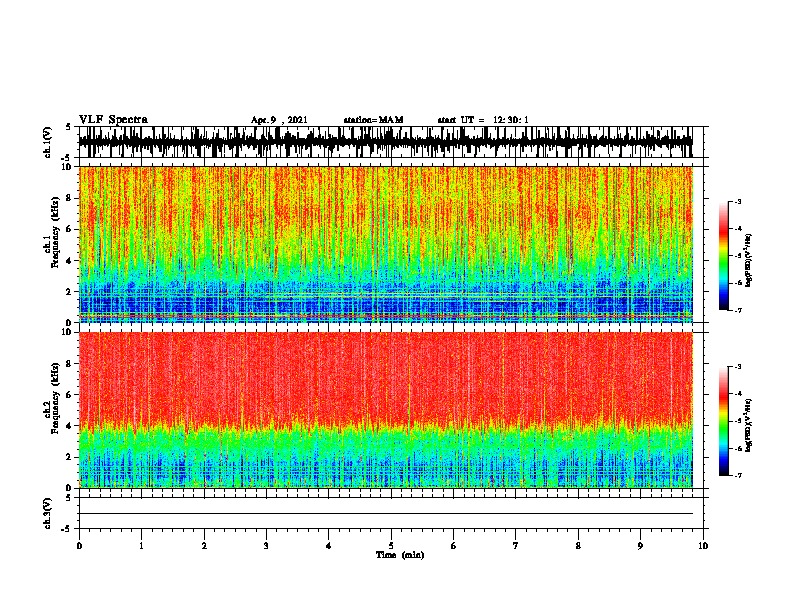Click the "VLF Spectra" plot title
The width and height of the screenshot is (792, 612).
pyautogui.click(x=113, y=120)
